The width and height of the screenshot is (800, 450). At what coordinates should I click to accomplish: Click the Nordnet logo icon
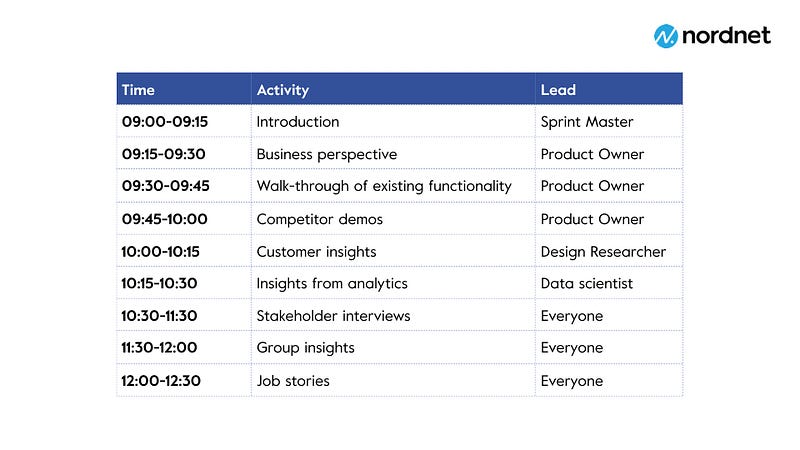click(x=666, y=36)
